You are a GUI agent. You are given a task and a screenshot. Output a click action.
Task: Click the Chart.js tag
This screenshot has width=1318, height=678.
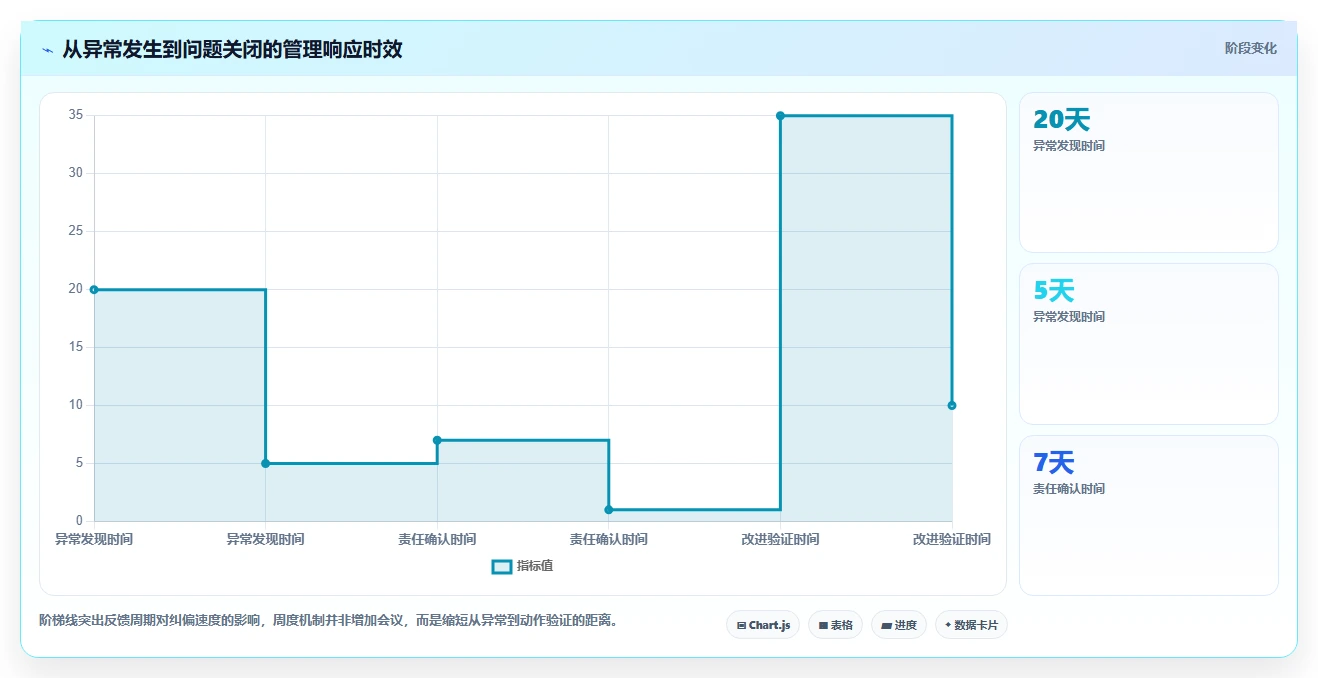click(x=763, y=625)
